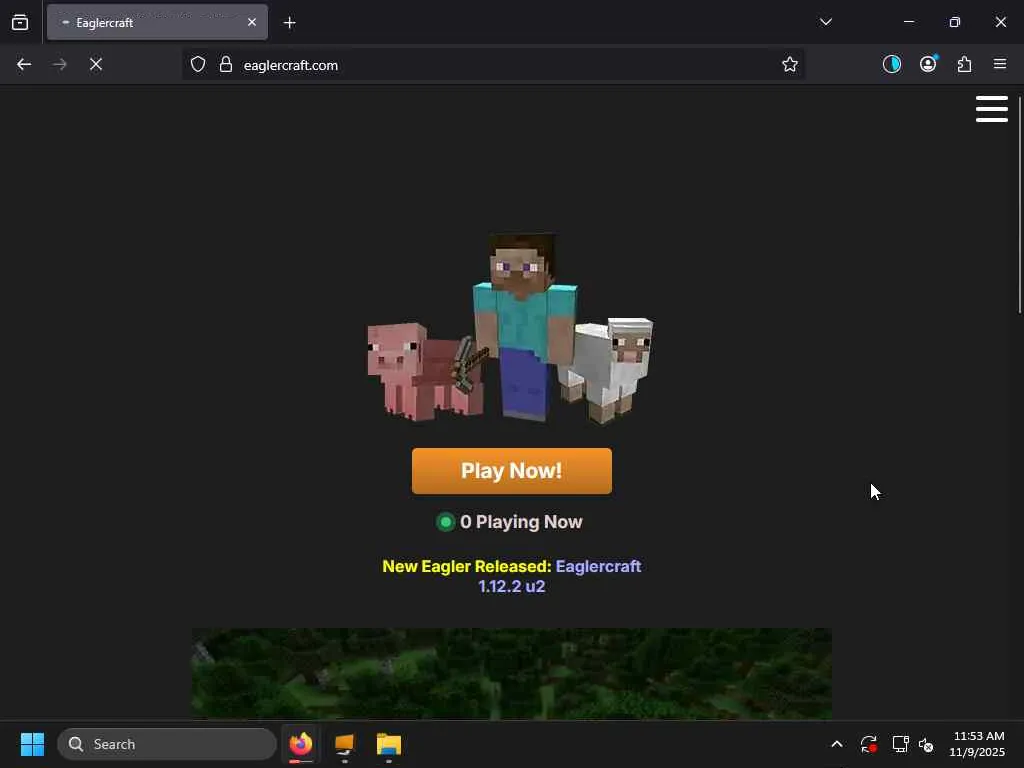
Task: Click the Steve with pig and sheep image
Action: click(511, 328)
